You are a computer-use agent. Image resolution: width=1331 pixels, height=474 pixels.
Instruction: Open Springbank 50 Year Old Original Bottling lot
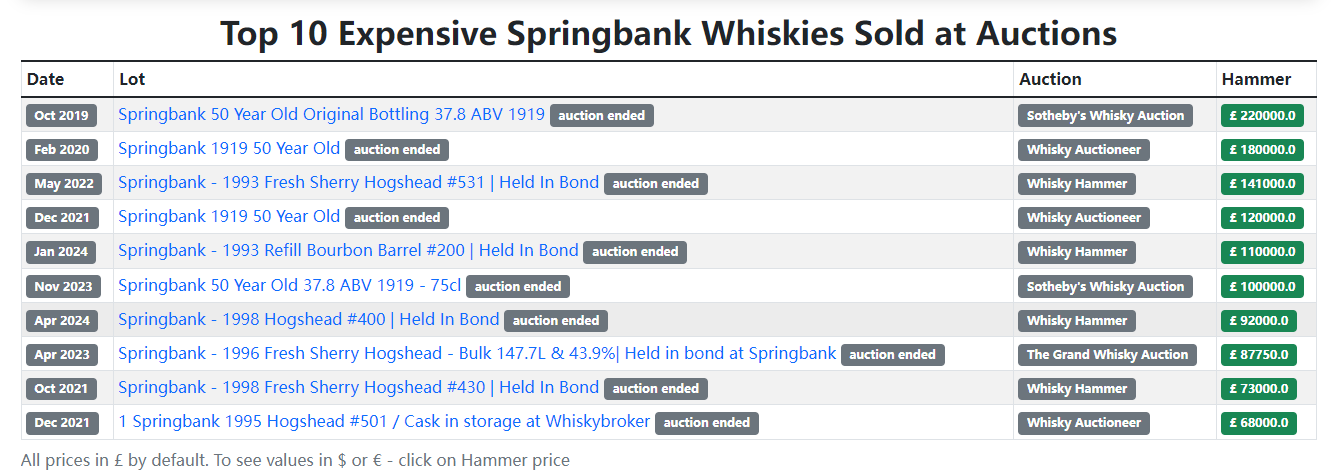click(x=331, y=115)
